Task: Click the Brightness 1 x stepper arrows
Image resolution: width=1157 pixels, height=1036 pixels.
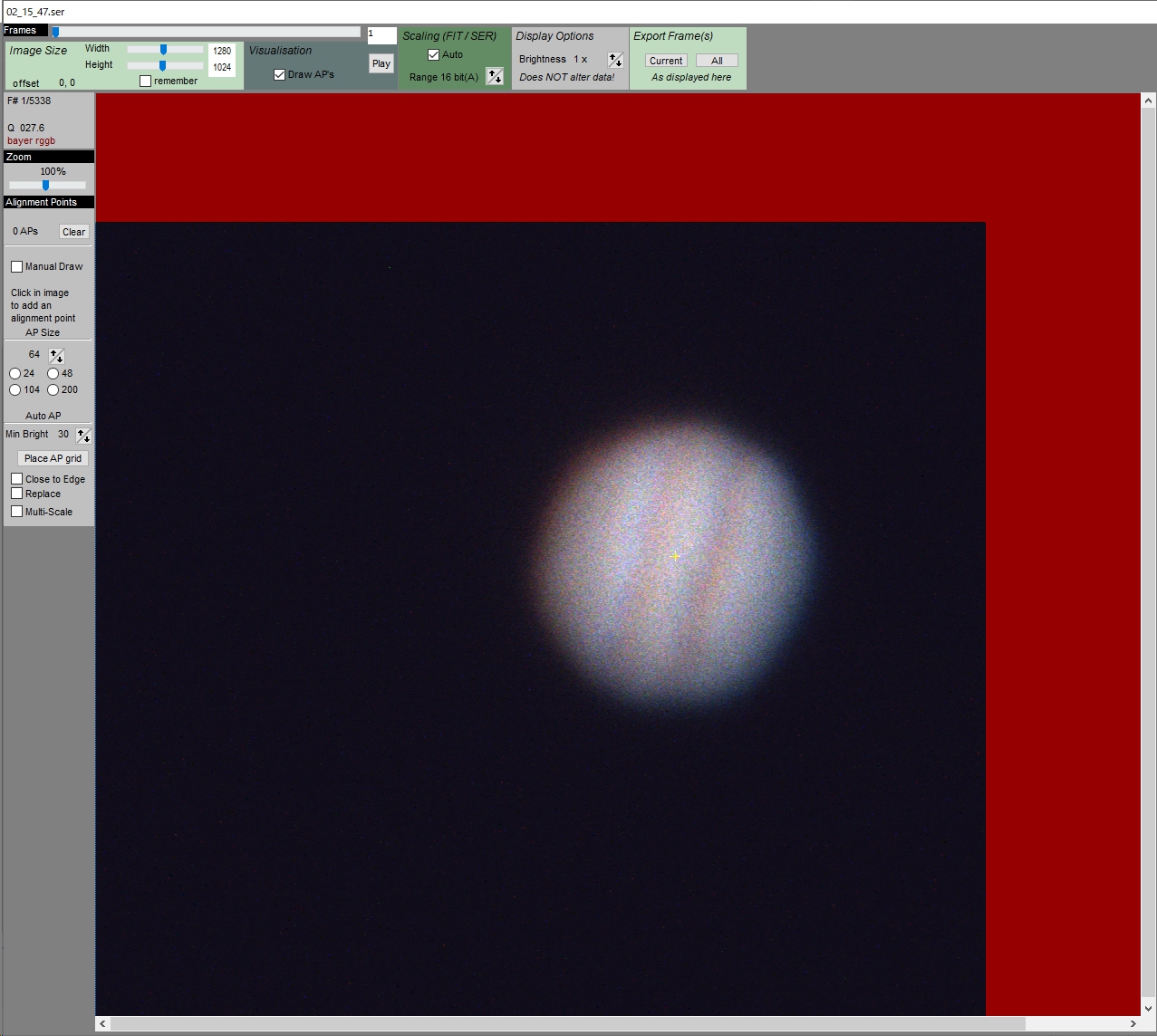Action: pos(615,60)
